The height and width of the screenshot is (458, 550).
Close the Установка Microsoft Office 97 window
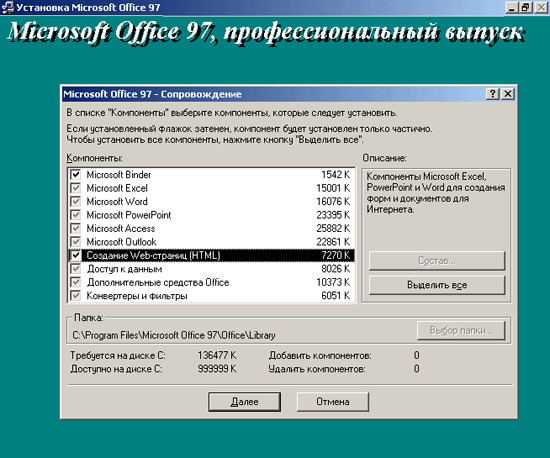(x=541, y=7)
